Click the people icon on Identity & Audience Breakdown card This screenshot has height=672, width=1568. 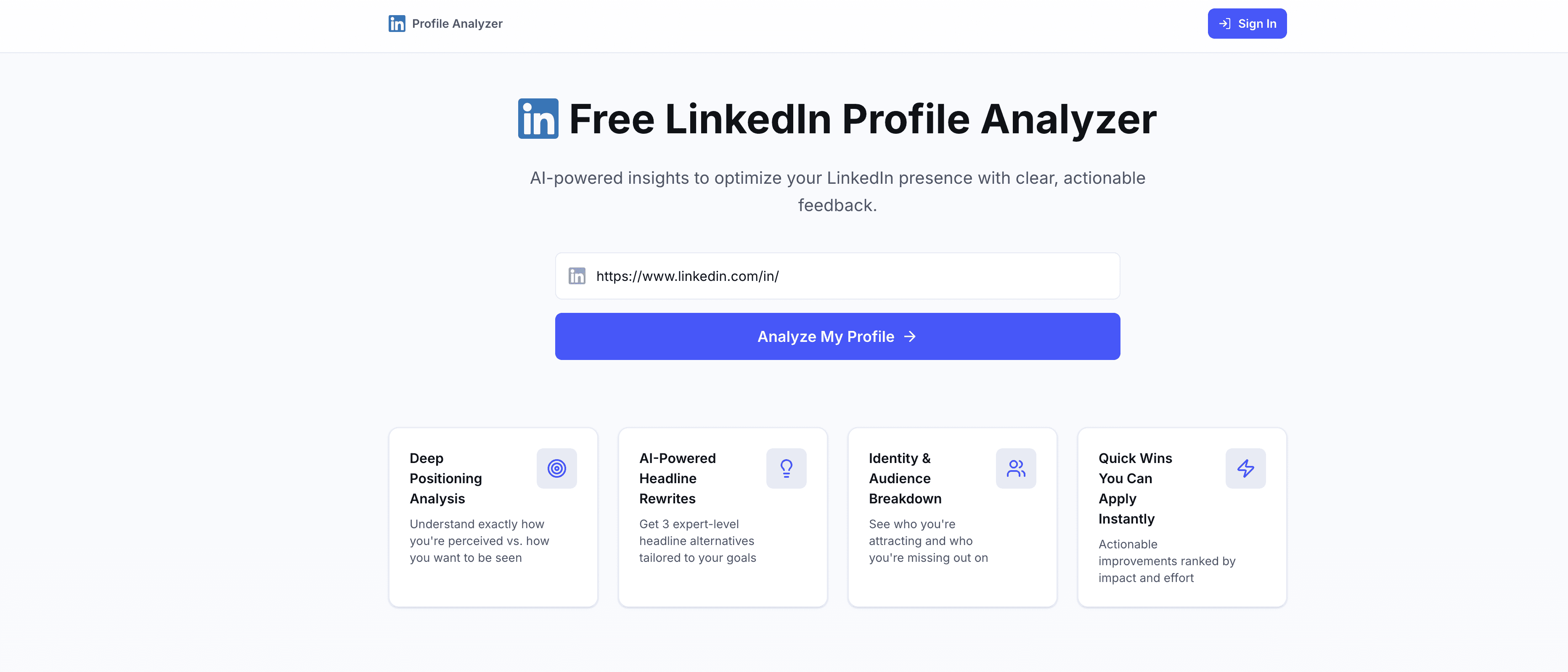tap(1015, 468)
